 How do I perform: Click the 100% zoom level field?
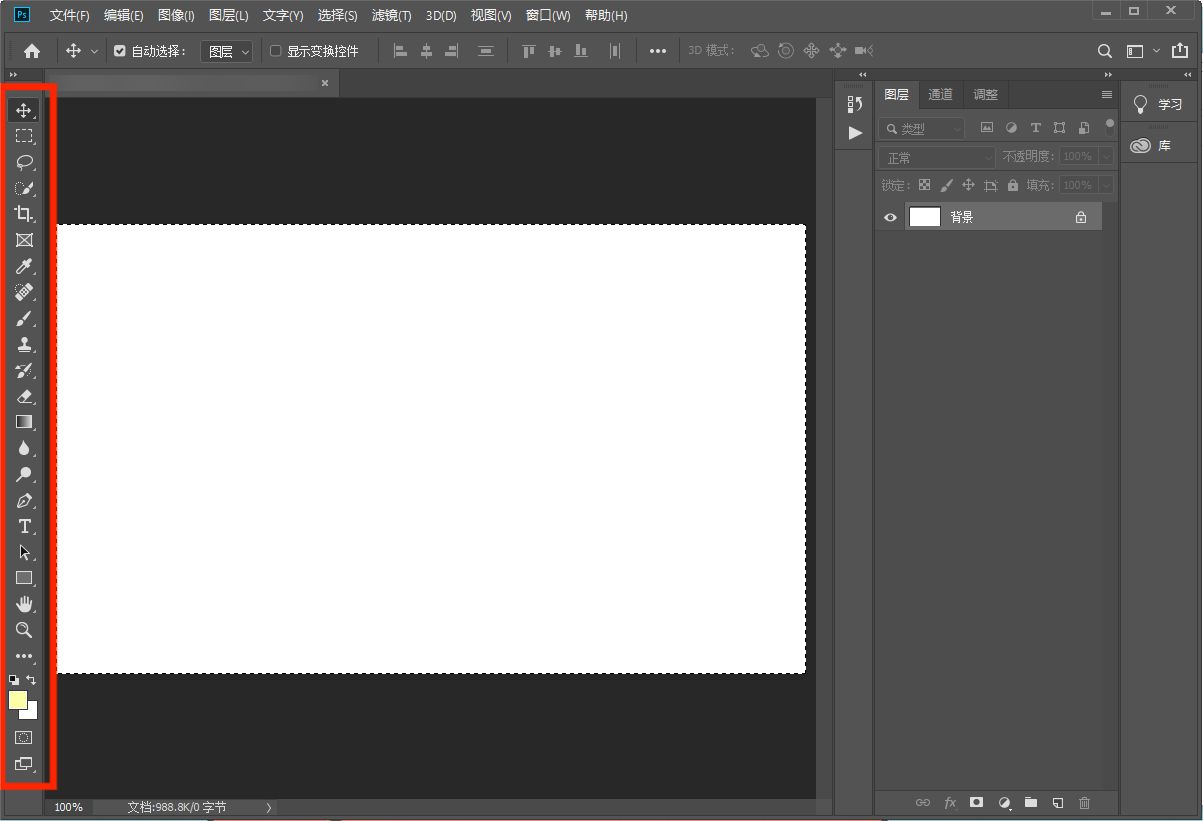(x=68, y=807)
